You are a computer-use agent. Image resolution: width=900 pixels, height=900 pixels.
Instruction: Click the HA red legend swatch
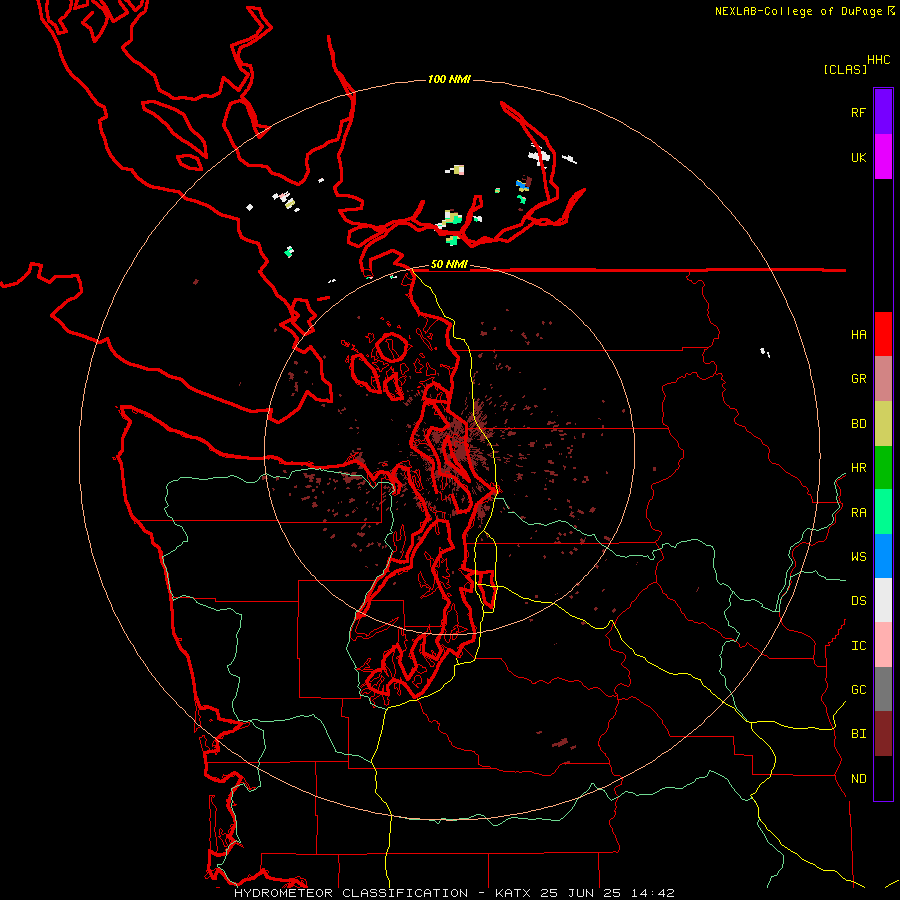883,334
